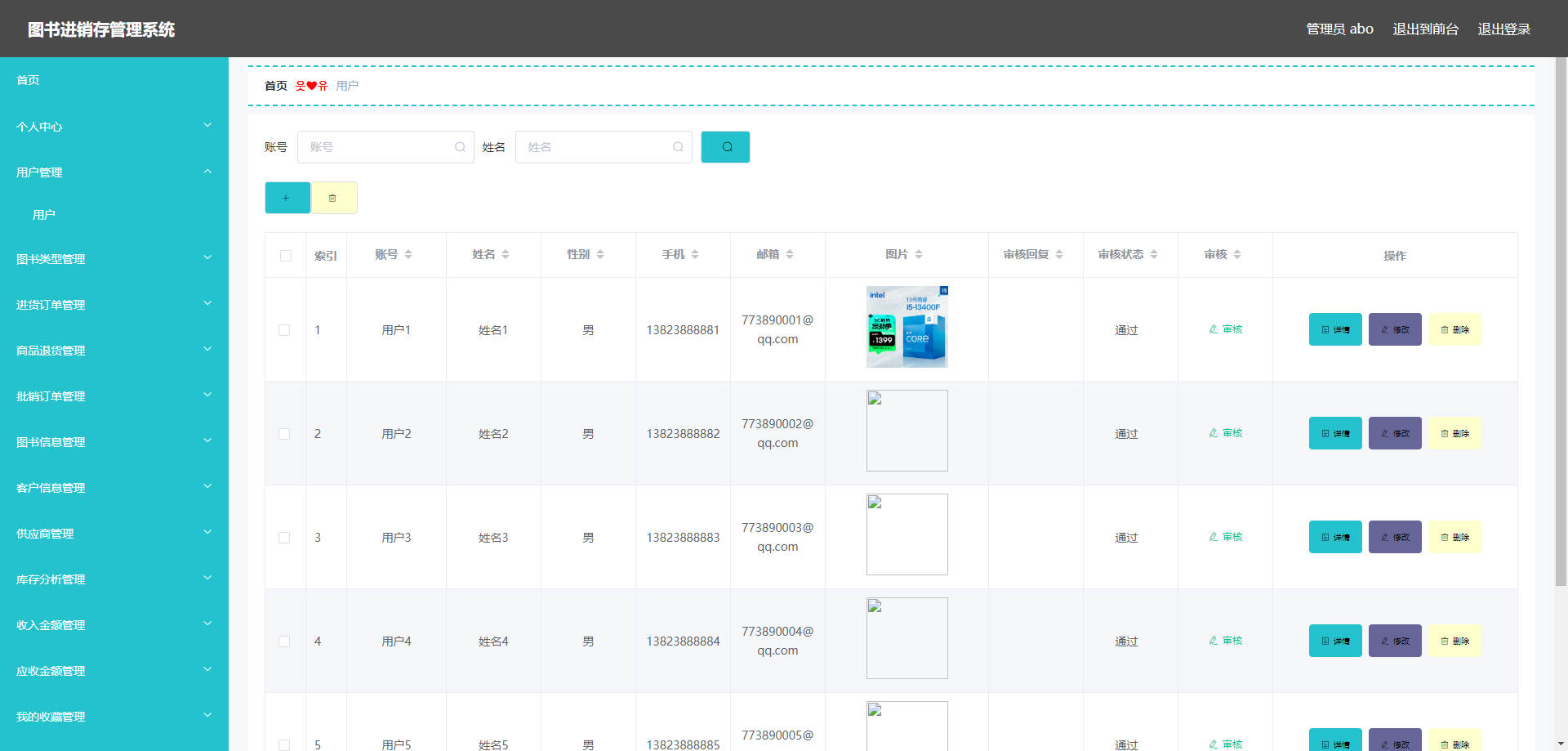
Task: Open 我的收藏管理 sidebar menu
Action: pyautogui.click(x=114, y=717)
